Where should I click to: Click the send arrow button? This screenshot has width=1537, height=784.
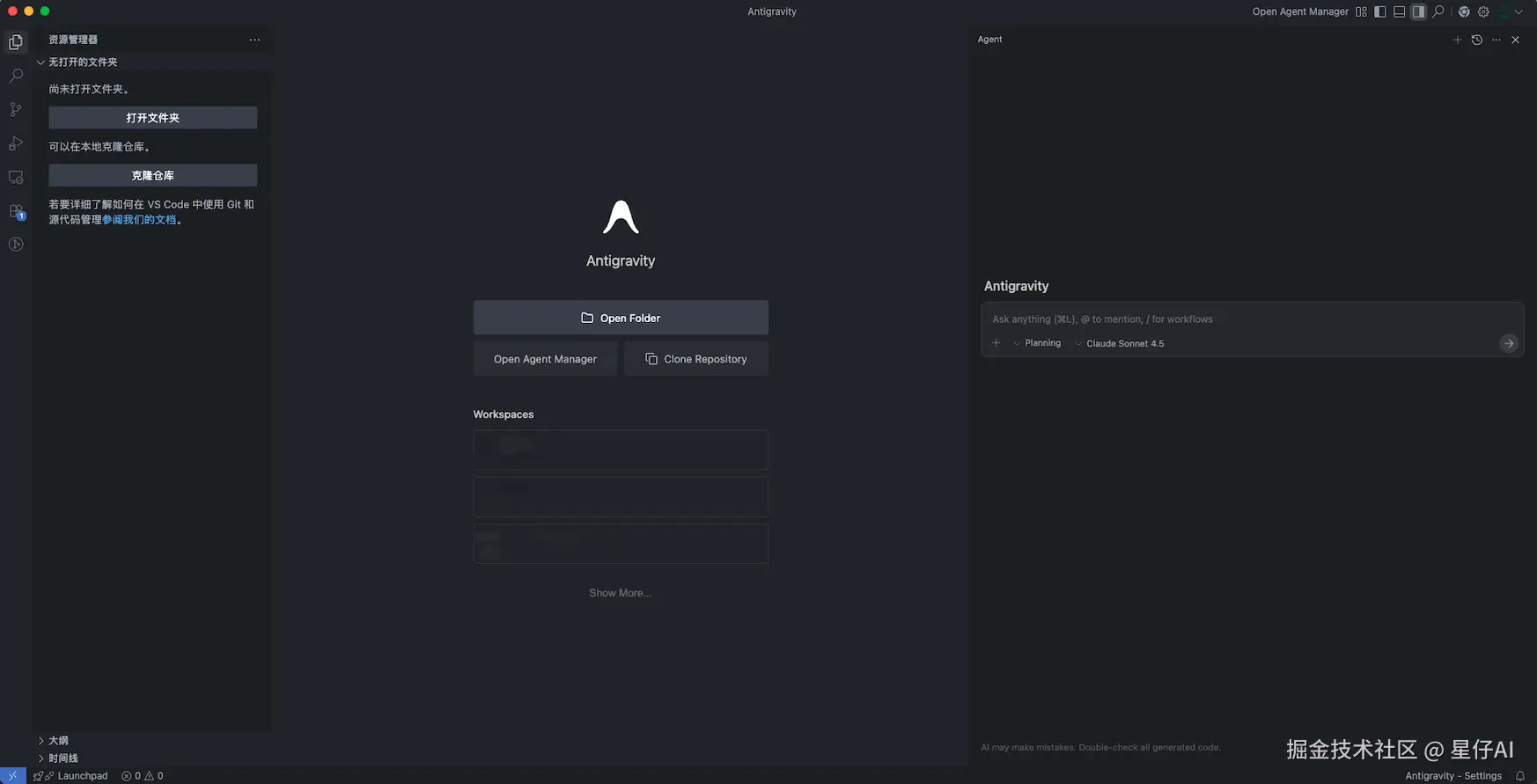pyautogui.click(x=1509, y=343)
